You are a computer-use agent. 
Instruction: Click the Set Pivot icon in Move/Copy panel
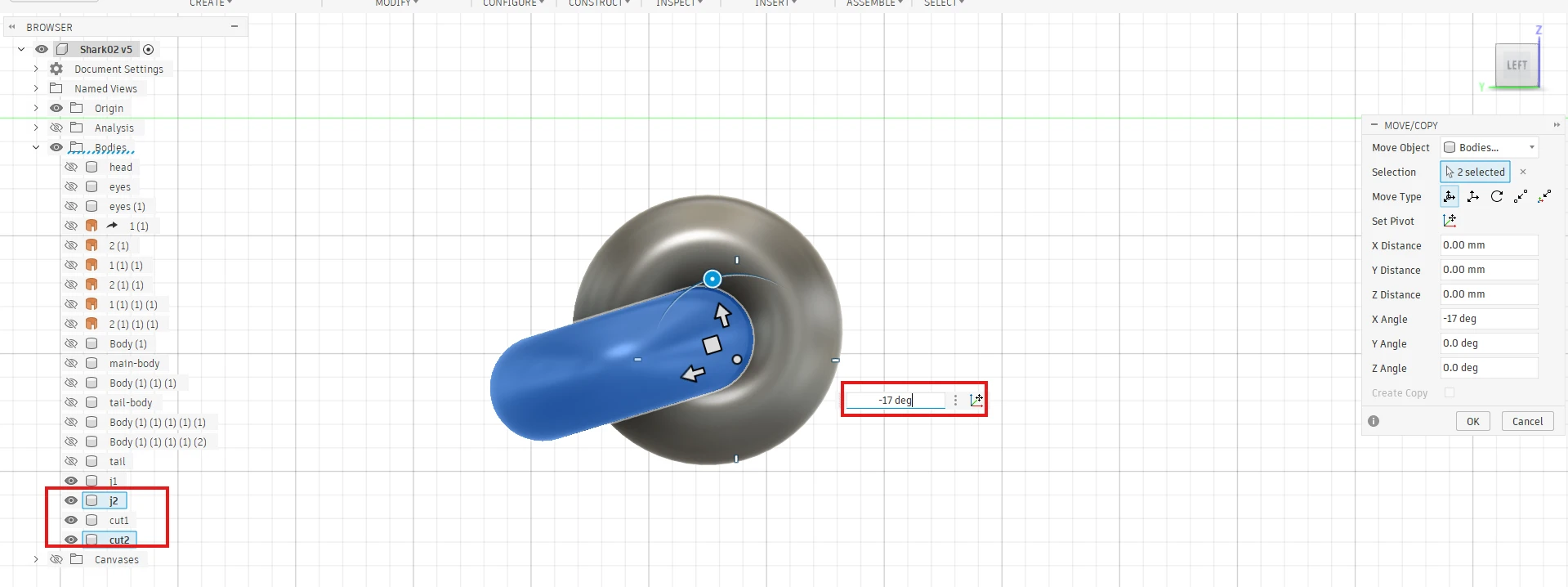[x=1450, y=221]
